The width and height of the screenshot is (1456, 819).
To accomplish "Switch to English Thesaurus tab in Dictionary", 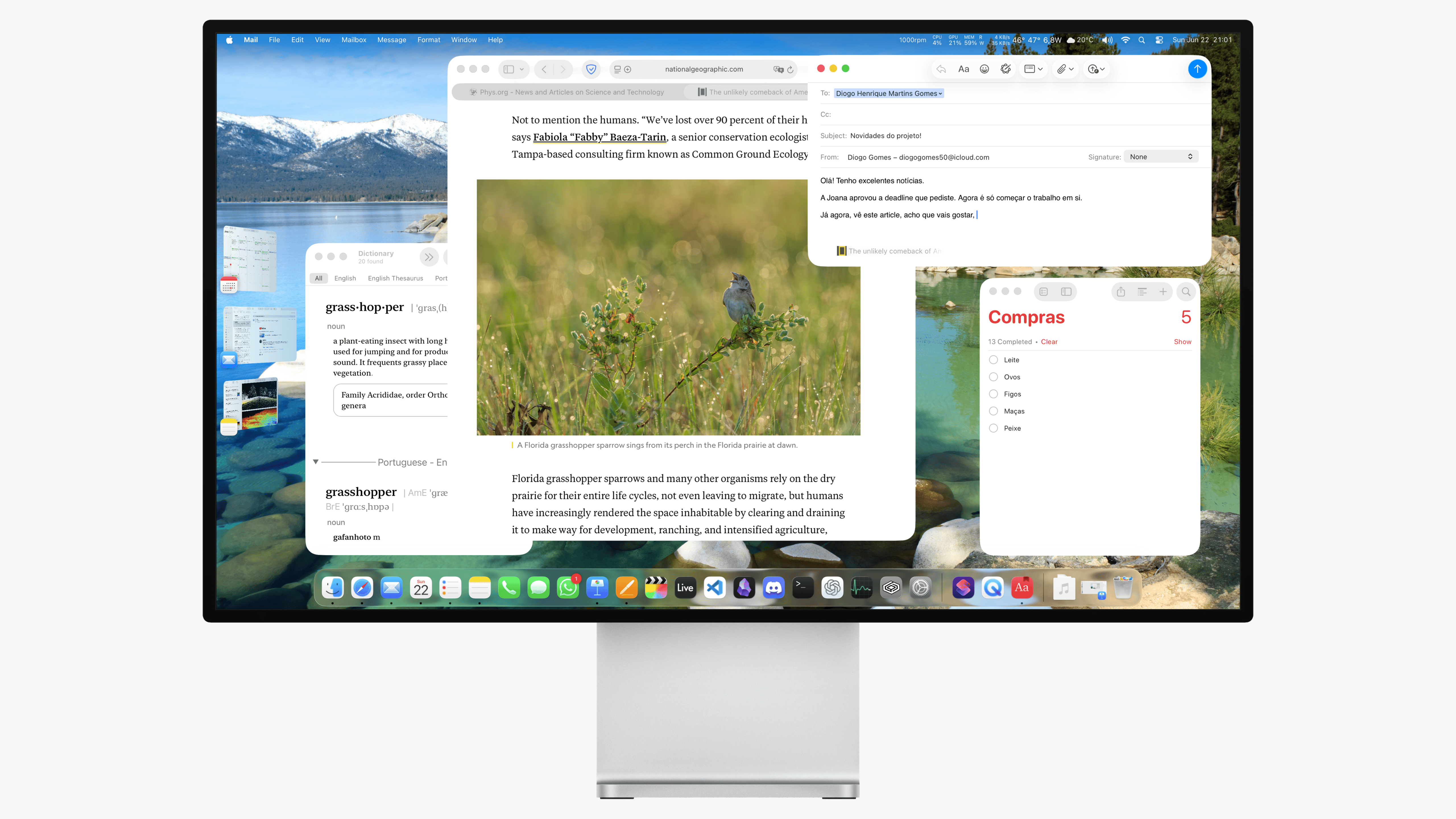I will point(394,278).
